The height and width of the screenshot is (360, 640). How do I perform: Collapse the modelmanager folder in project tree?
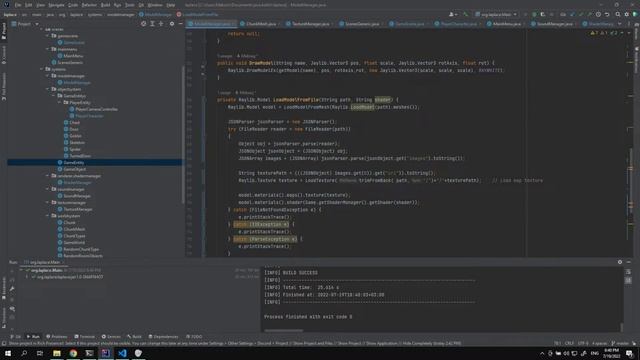coord(48,76)
